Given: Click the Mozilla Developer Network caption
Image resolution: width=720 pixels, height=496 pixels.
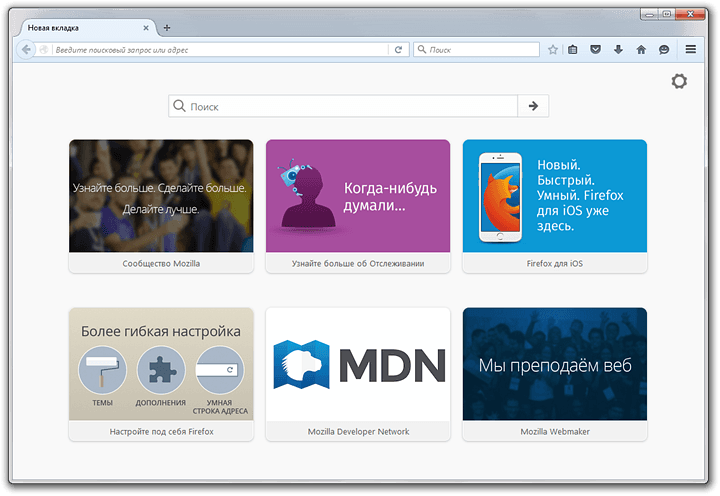Looking at the screenshot, I should (x=358, y=432).
